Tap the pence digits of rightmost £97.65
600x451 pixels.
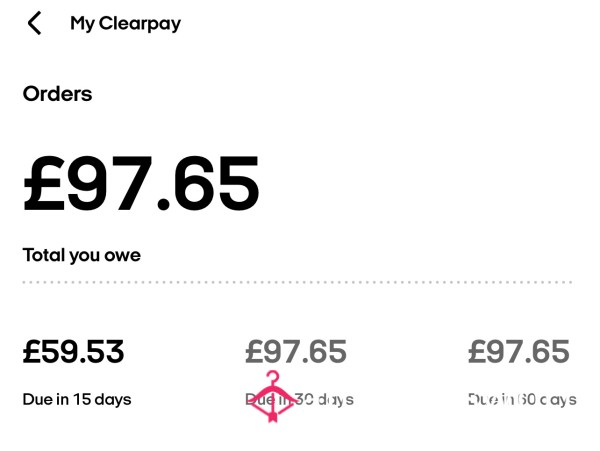[x=551, y=352]
